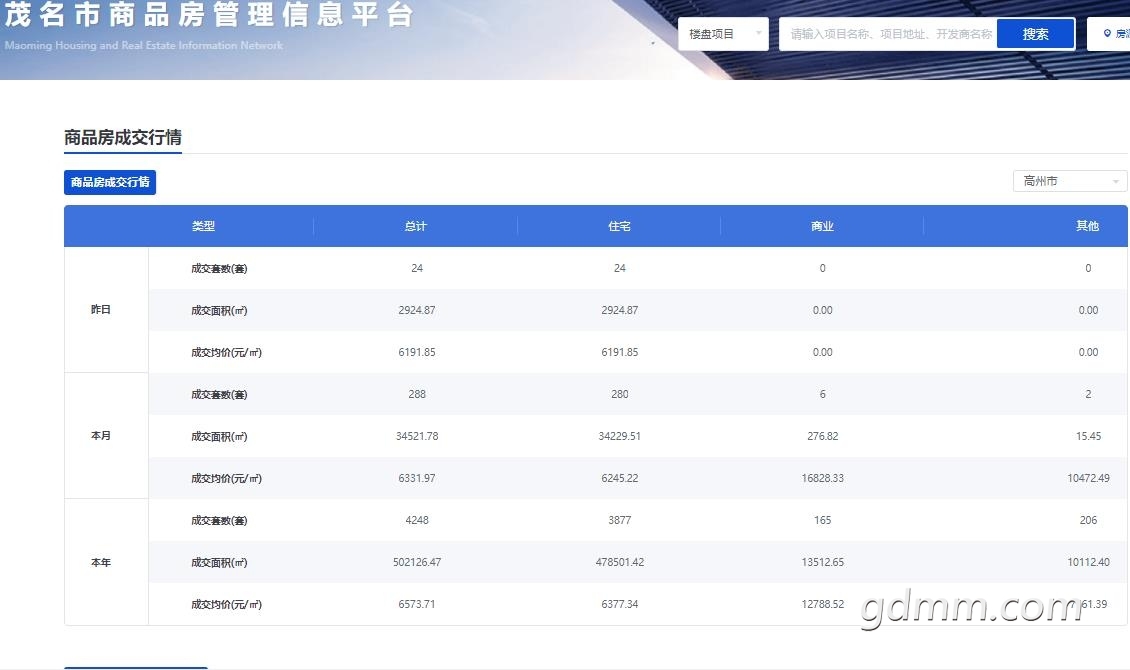Click the 其他 column header
This screenshot has height=670, width=1130.
1087,226
